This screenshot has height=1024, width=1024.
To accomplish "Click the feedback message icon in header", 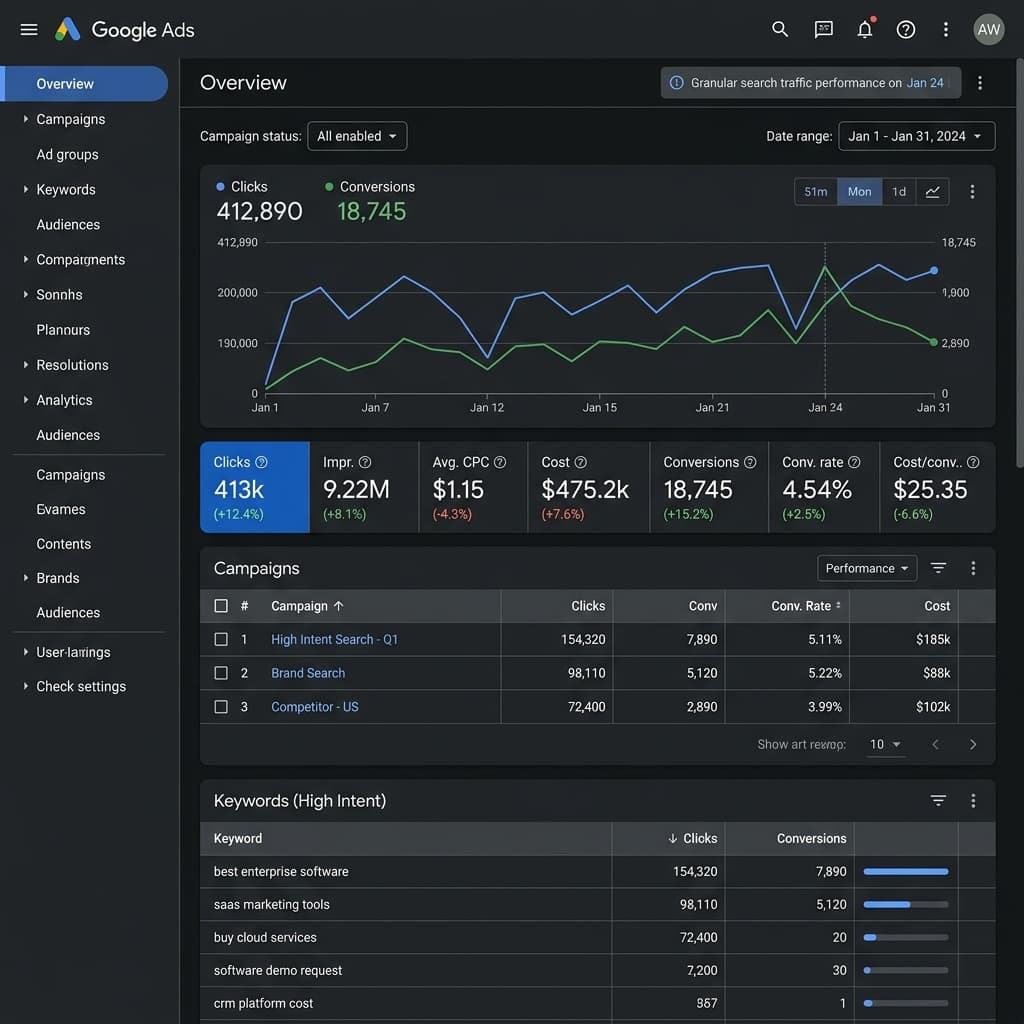I will point(824,30).
